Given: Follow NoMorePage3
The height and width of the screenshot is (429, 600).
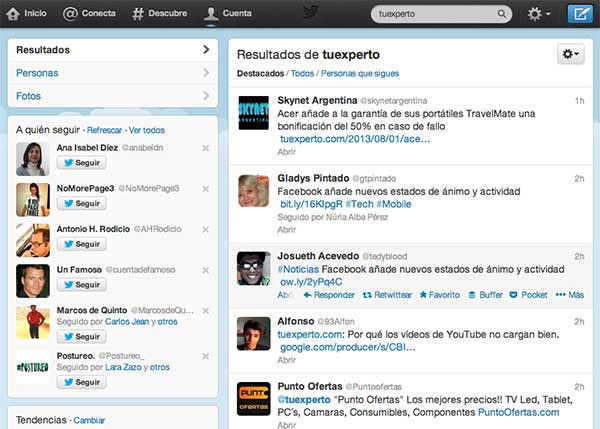Looking at the screenshot, I should 82,203.
